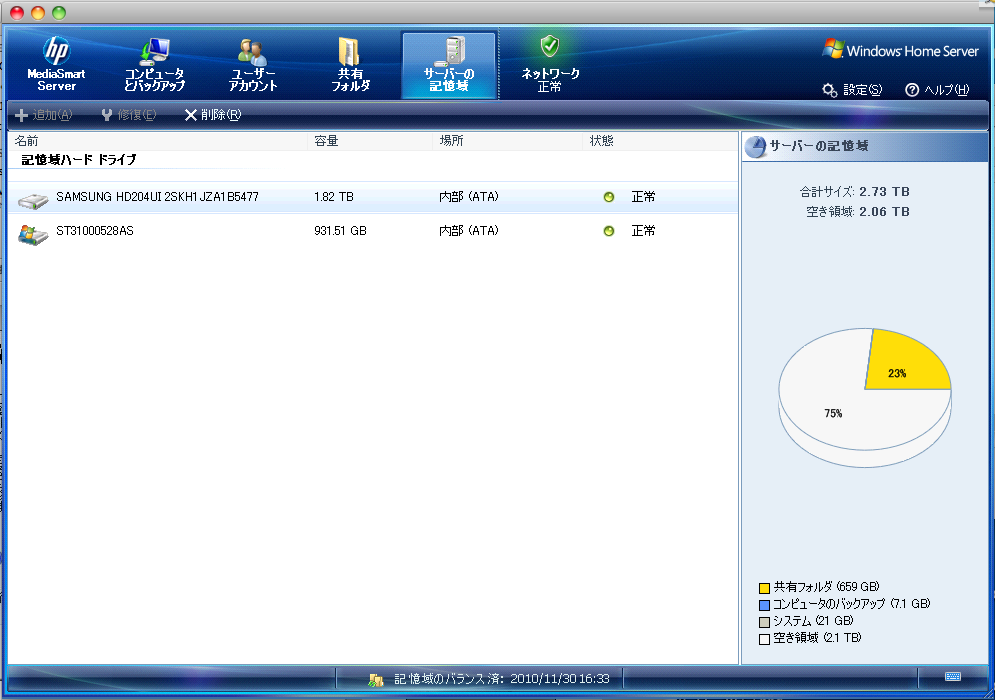This screenshot has height=700, width=995.
Task: Click the Repair (修復) toolbar button
Action: (x=128, y=115)
